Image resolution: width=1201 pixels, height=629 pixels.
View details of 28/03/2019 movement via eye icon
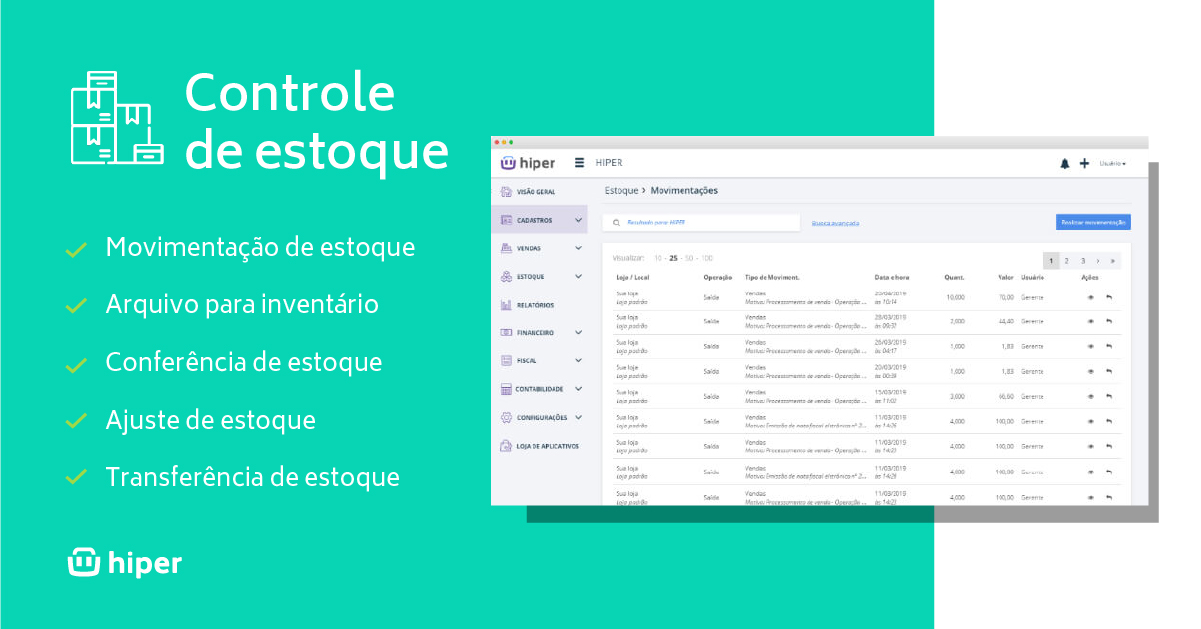point(1090,322)
